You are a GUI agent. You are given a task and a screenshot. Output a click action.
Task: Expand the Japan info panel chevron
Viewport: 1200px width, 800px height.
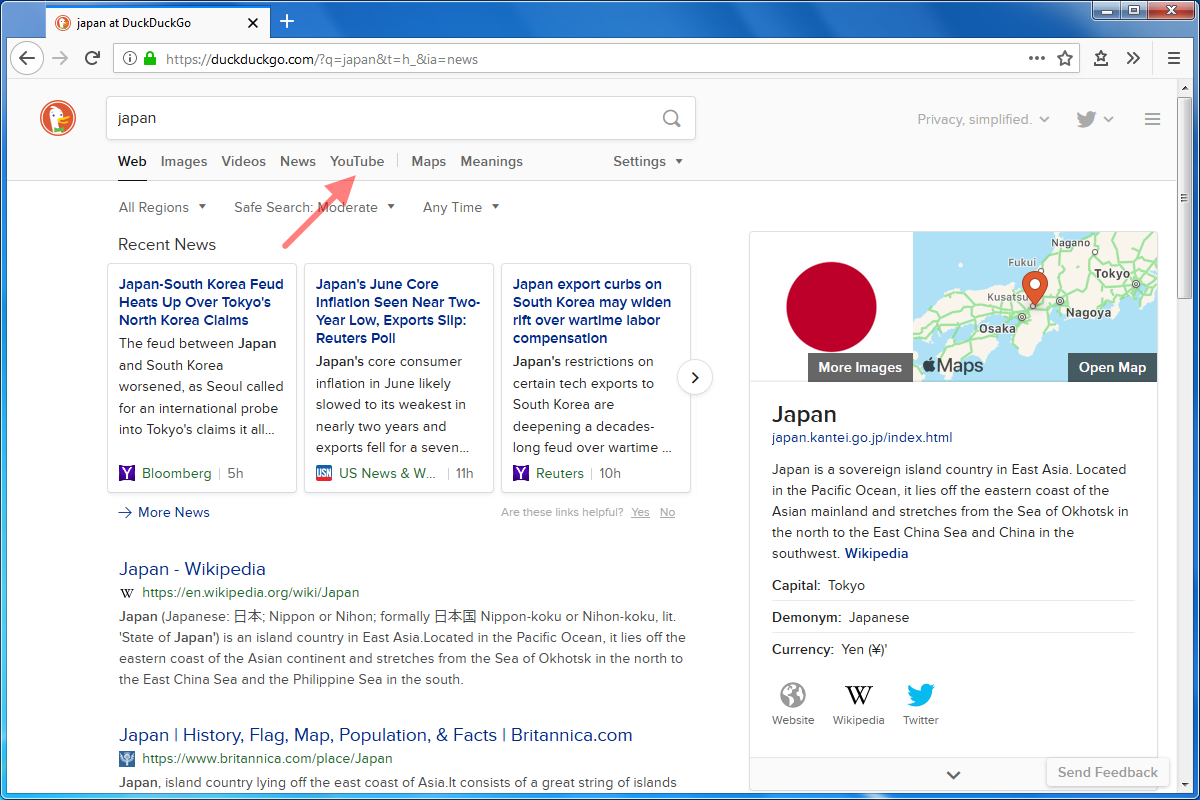coord(953,774)
